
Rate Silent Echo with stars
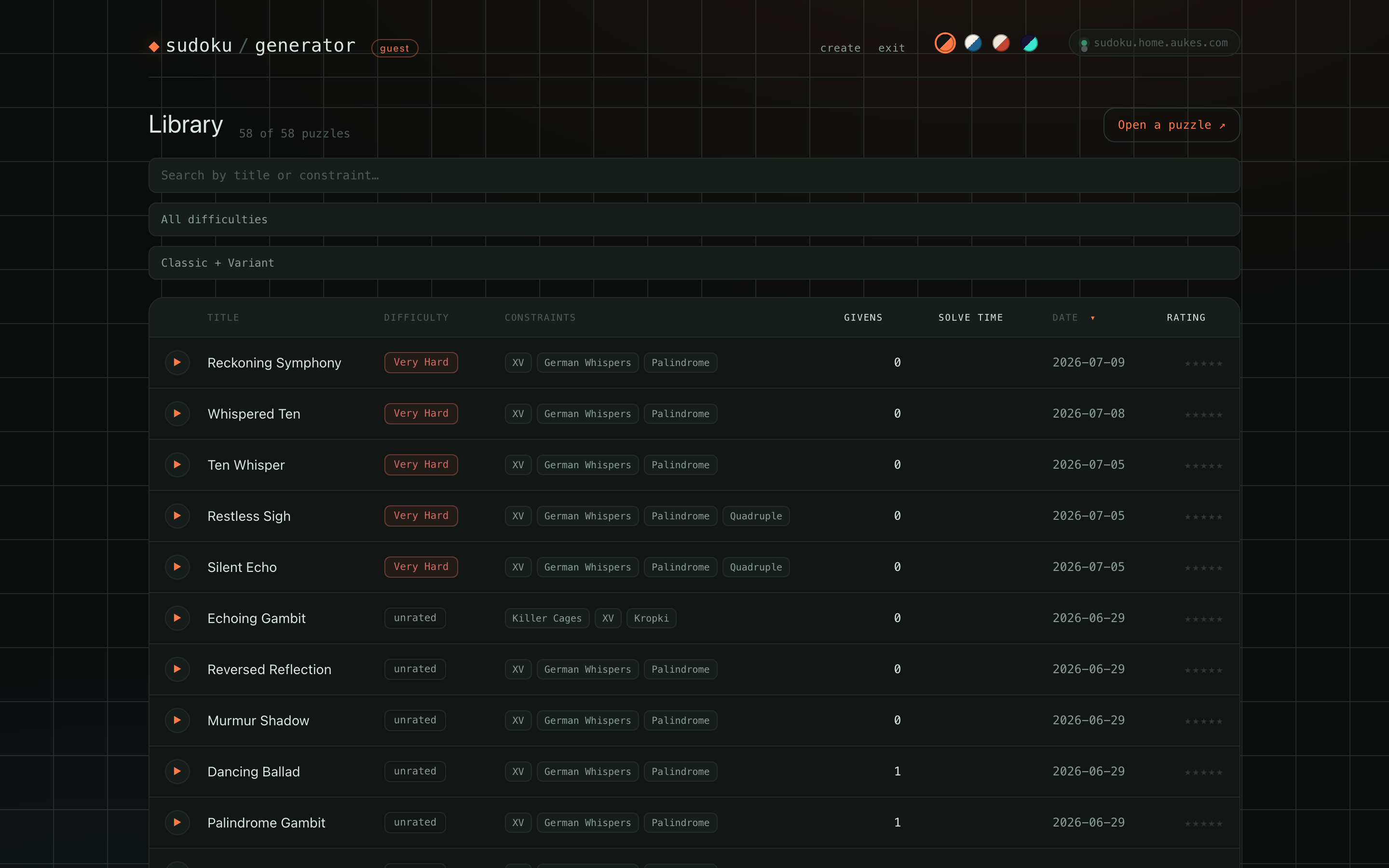coord(1203,569)
